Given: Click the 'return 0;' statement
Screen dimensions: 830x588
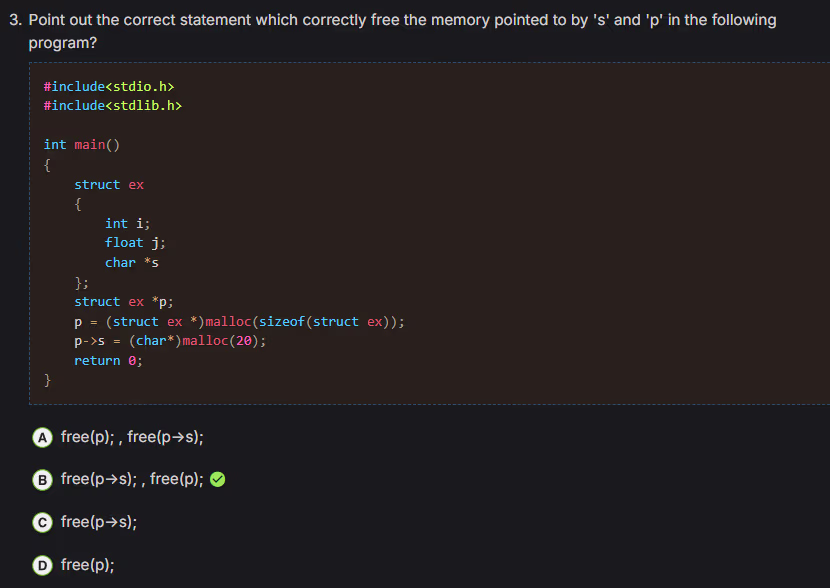Looking at the screenshot, I should [x=108, y=360].
